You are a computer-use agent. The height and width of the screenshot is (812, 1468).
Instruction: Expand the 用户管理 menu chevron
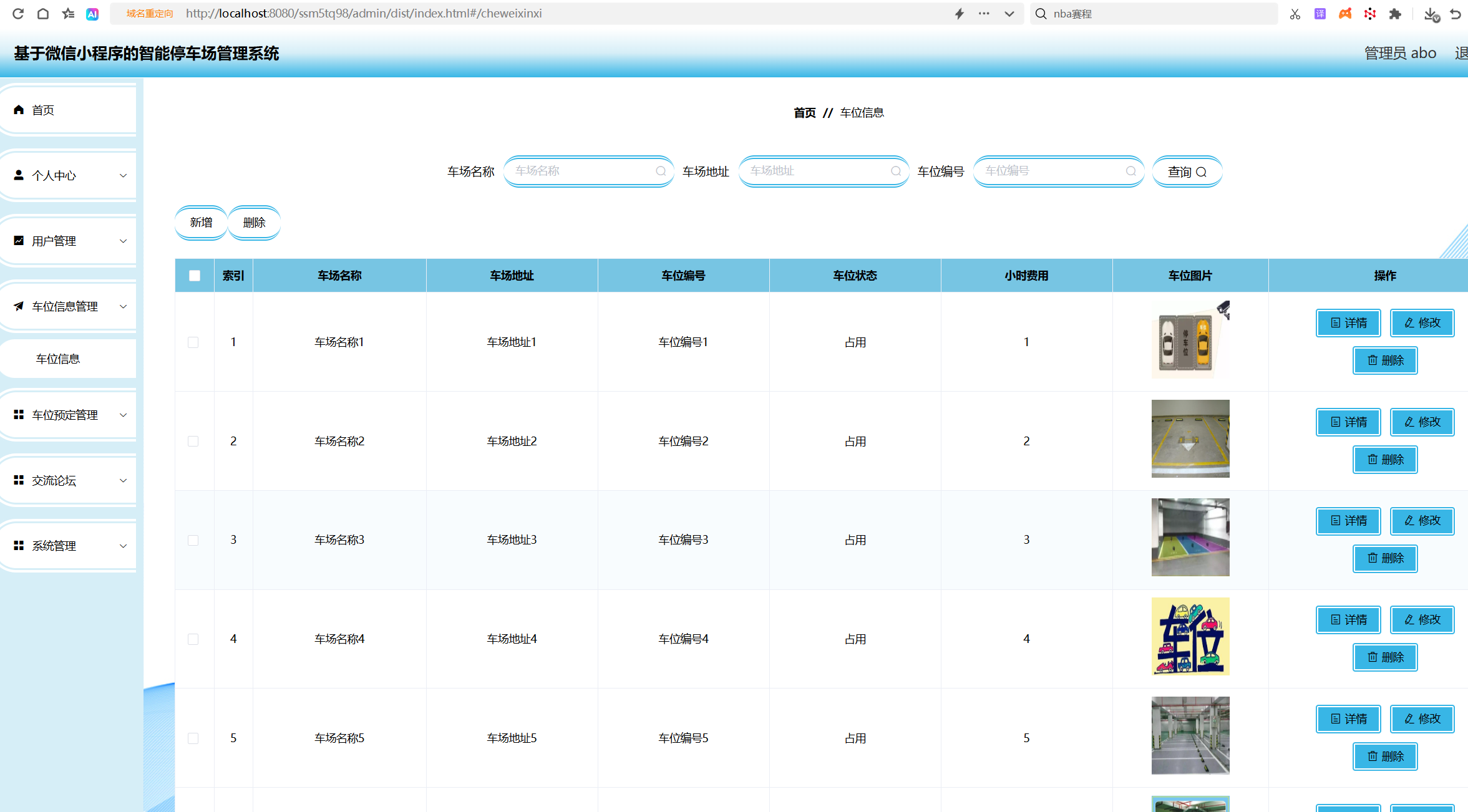123,241
